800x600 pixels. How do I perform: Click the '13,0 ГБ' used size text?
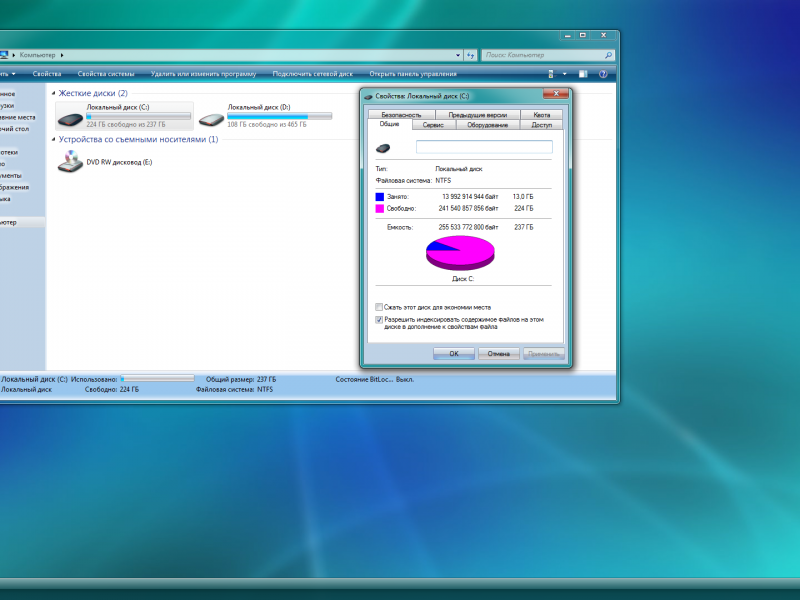(523, 197)
